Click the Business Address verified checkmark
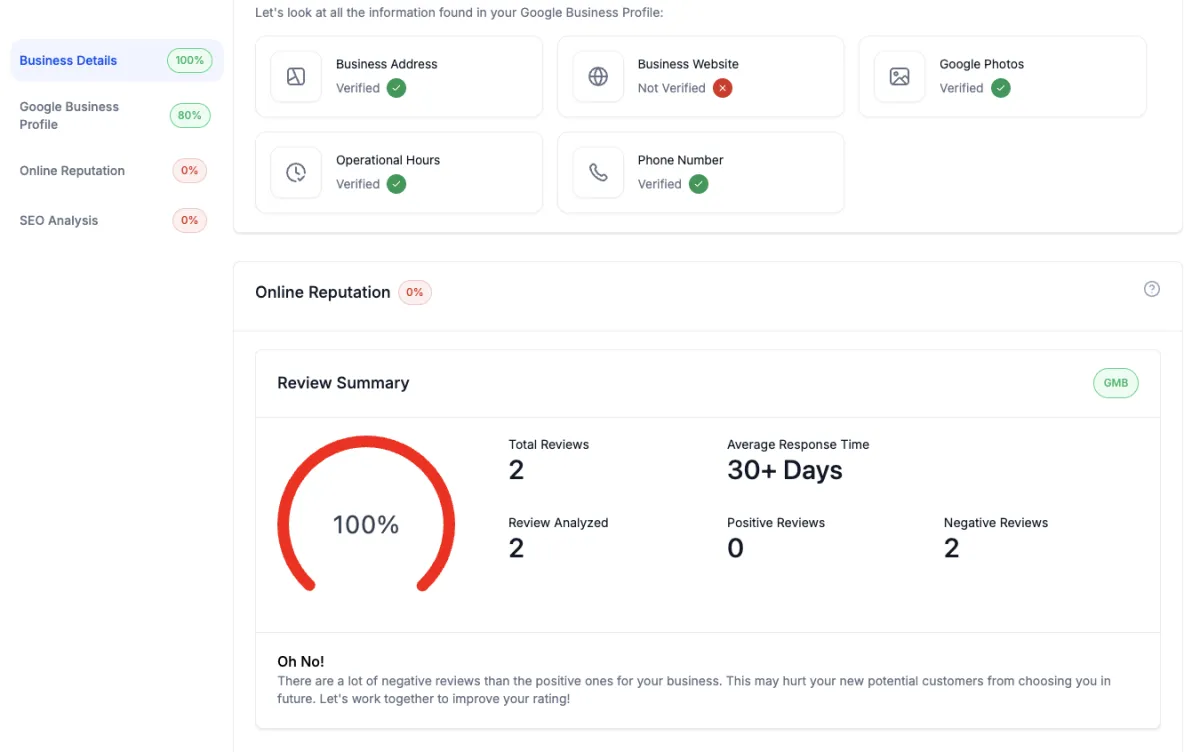This screenshot has width=1200, height=752. 397,88
